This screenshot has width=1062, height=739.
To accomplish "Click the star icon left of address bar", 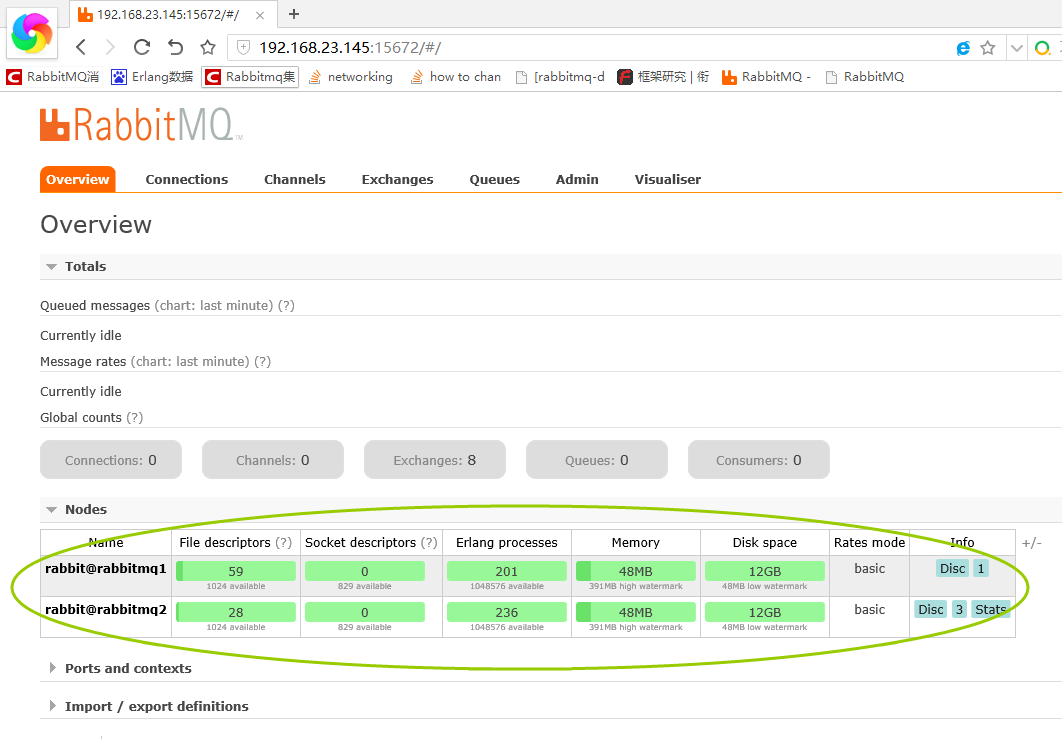I will coord(208,47).
